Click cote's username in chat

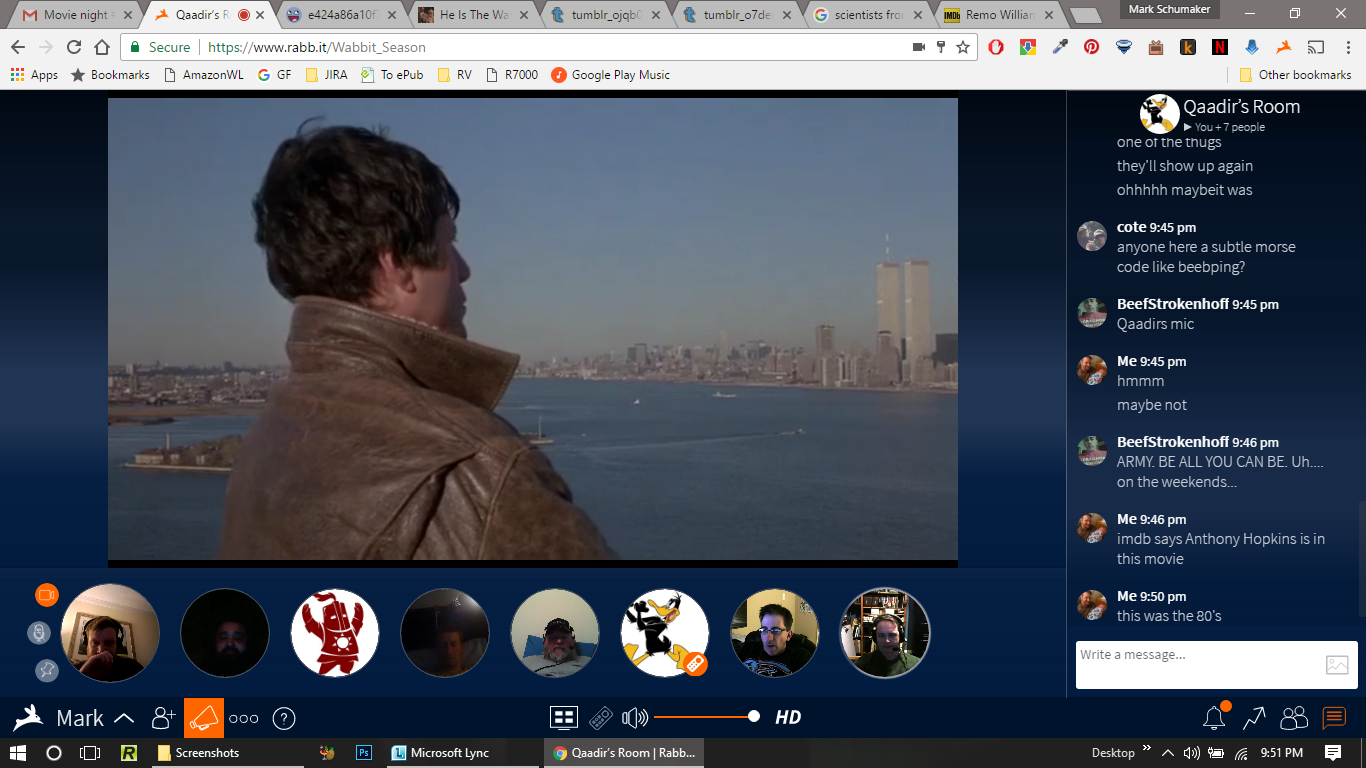[1131, 227]
